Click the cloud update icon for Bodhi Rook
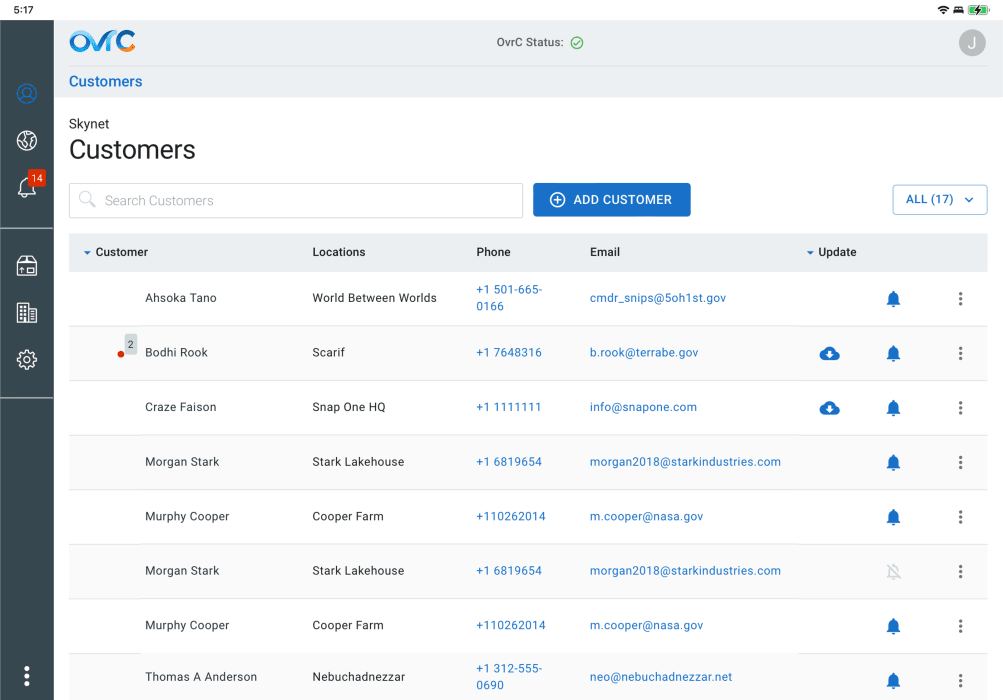 pos(829,353)
